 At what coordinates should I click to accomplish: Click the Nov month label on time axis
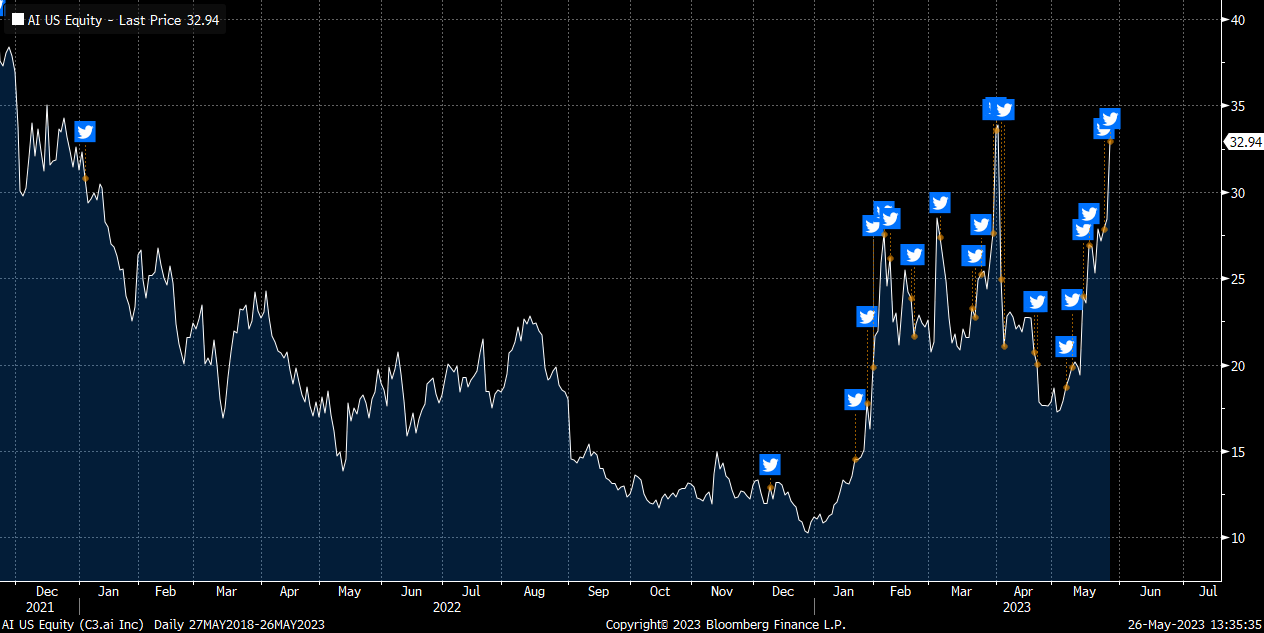tap(722, 592)
